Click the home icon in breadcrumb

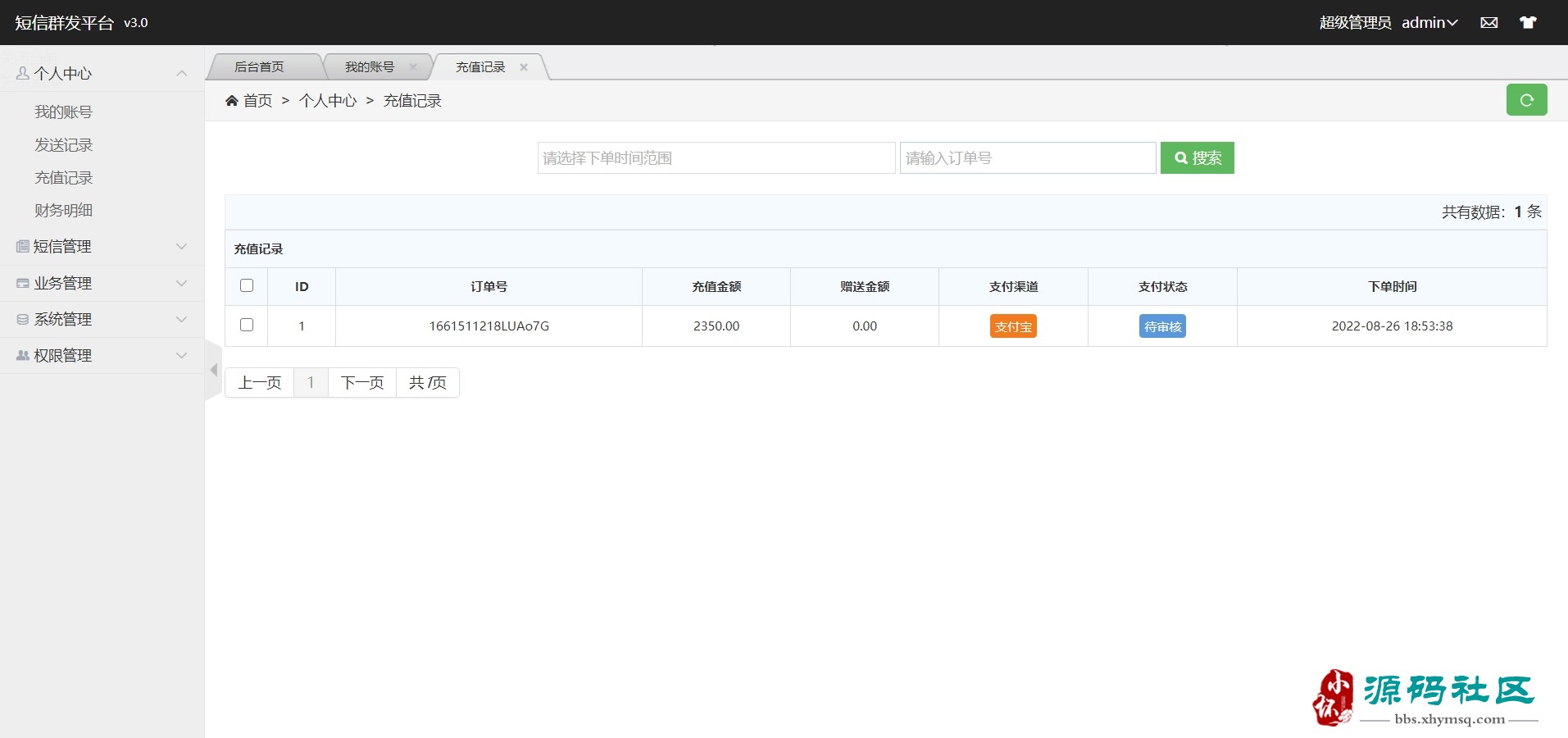pos(232,101)
